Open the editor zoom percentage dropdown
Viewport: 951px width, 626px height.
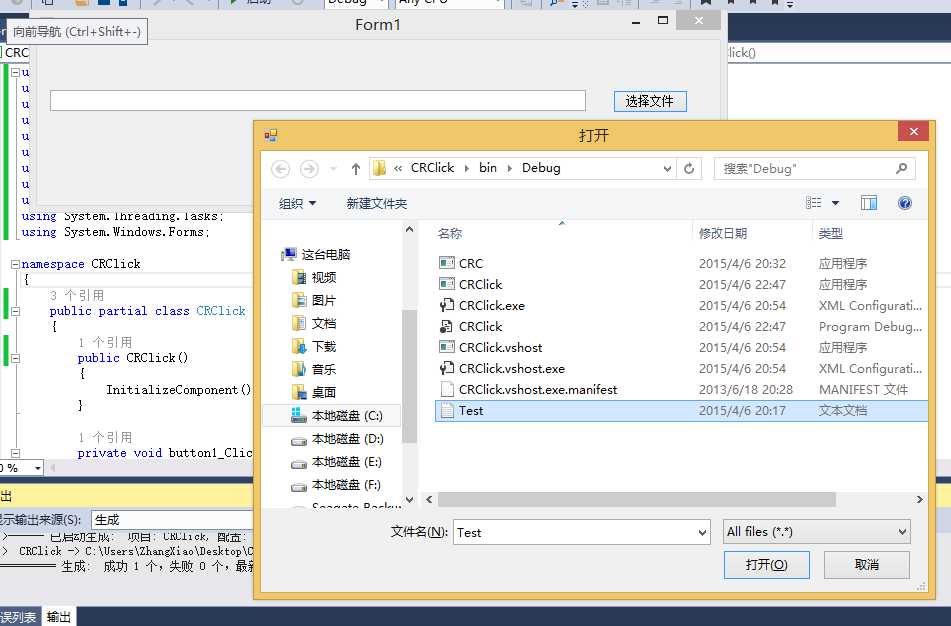(38, 468)
